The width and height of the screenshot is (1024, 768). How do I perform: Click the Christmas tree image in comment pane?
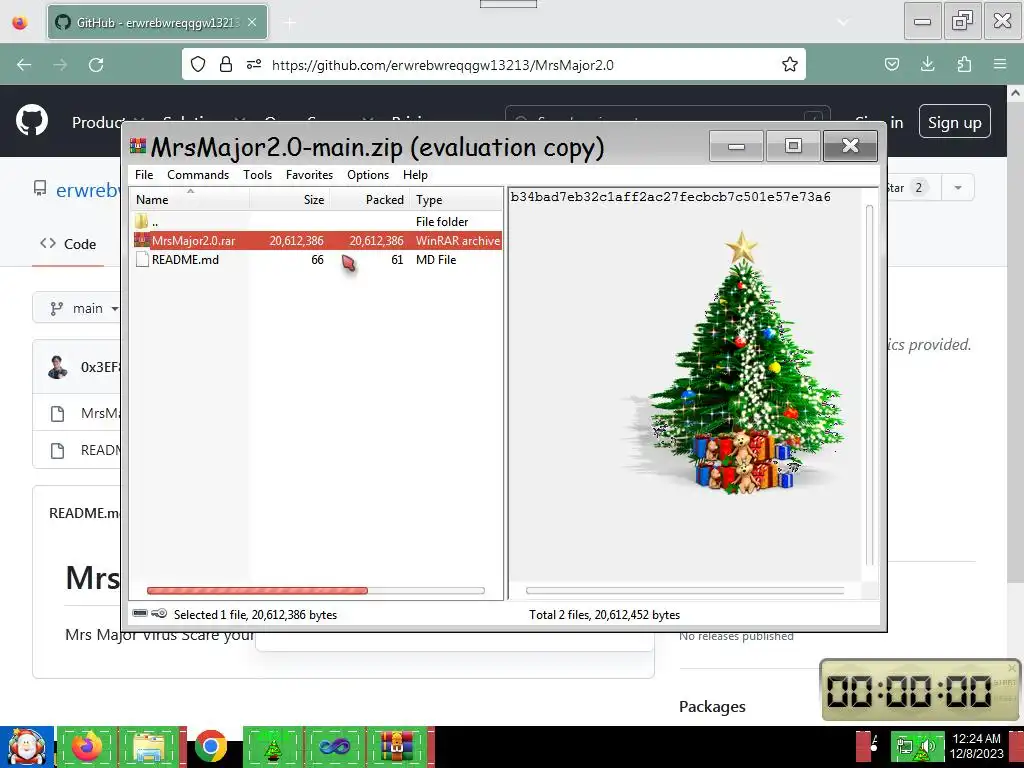[739, 362]
